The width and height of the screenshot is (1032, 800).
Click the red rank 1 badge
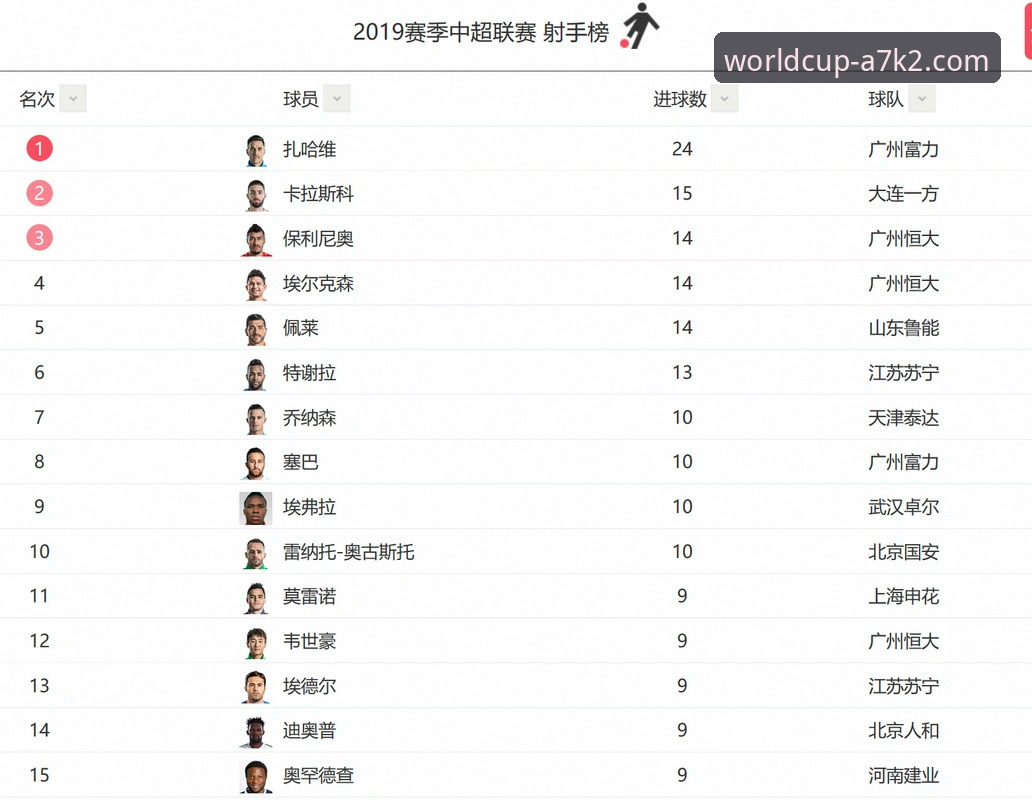click(x=39, y=149)
